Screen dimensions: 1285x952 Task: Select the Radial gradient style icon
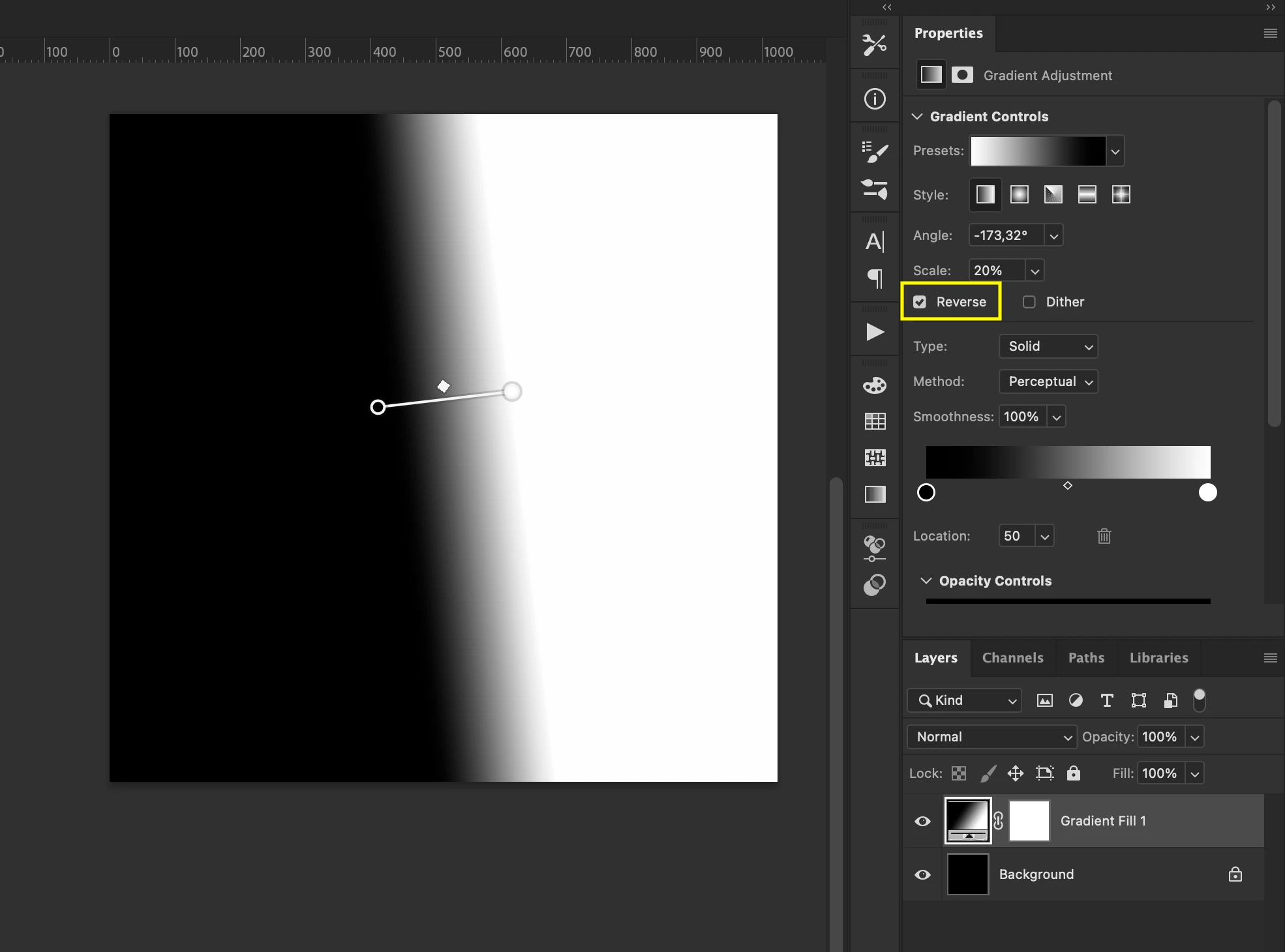pyautogui.click(x=1019, y=194)
